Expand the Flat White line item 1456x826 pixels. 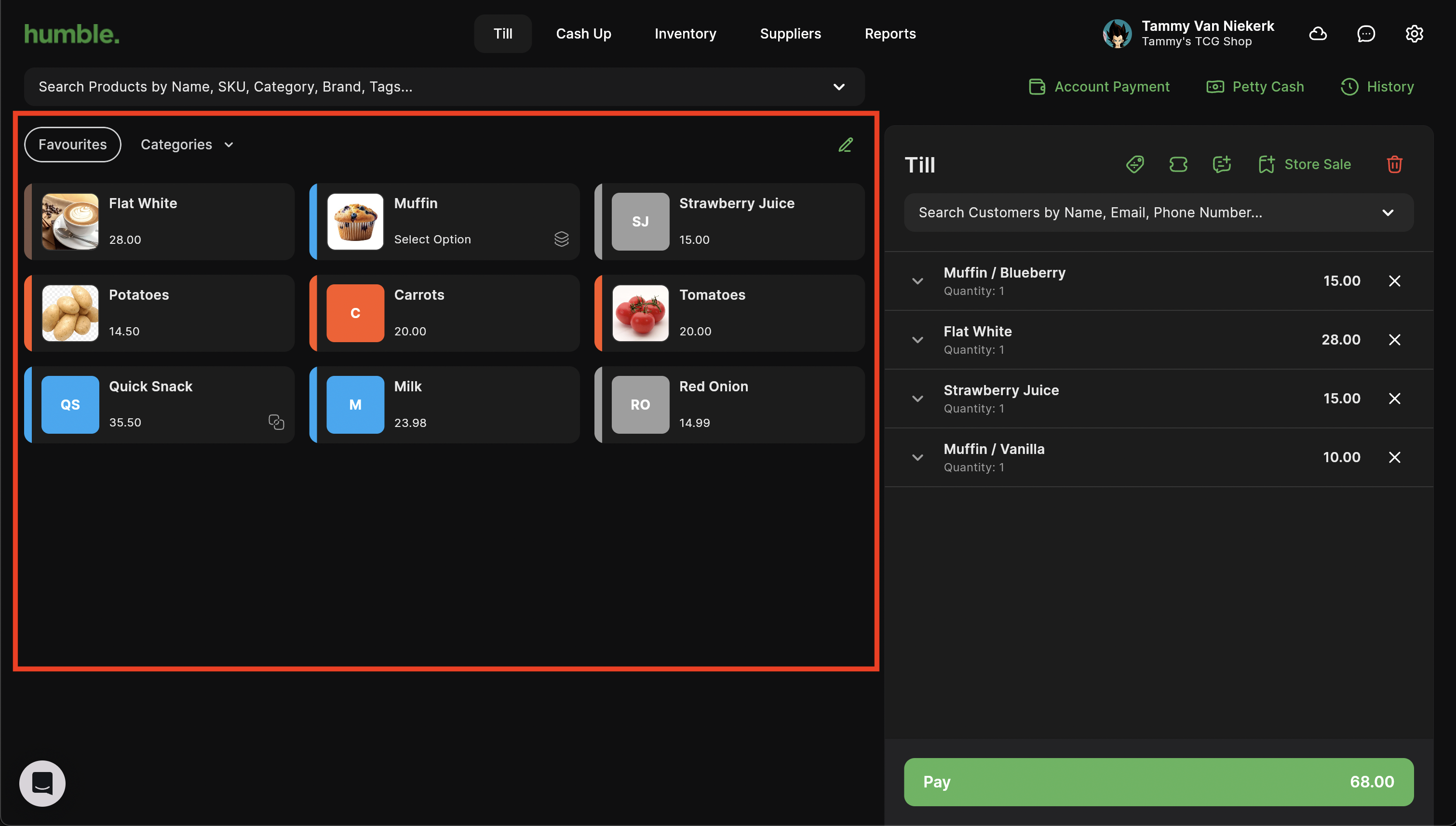click(917, 340)
